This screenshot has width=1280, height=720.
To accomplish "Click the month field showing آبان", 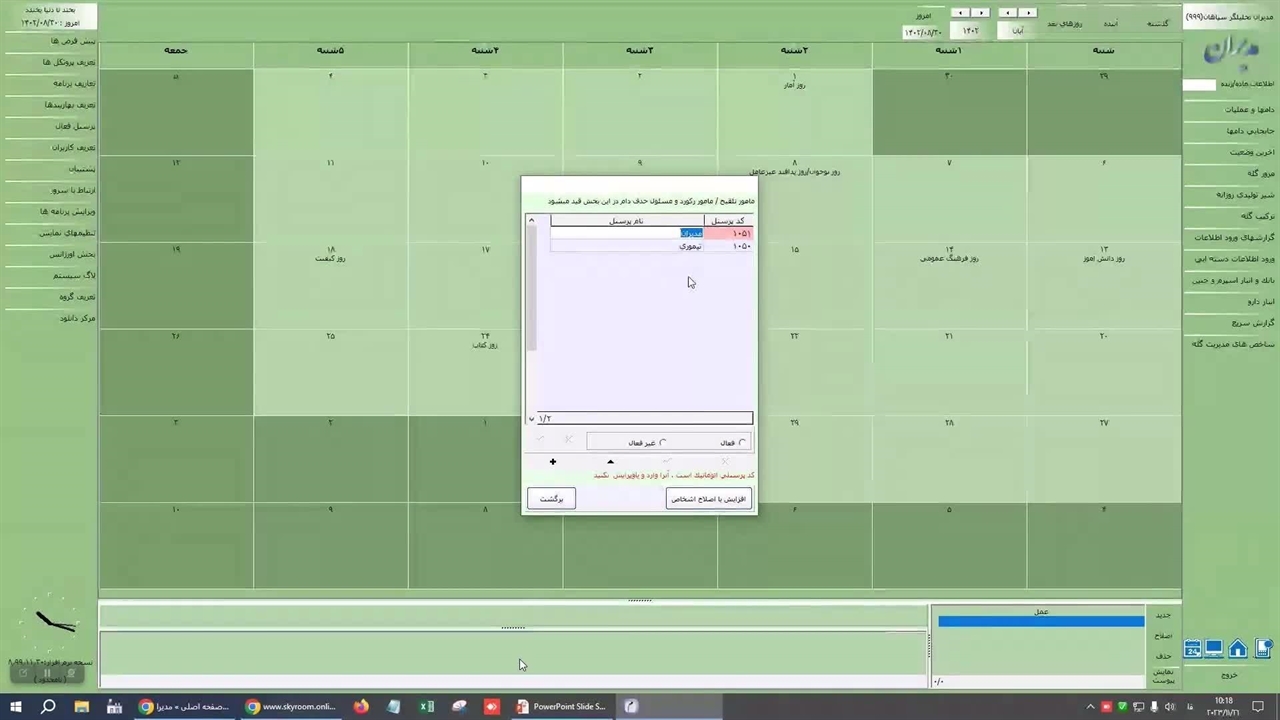I will click(x=1017, y=31).
